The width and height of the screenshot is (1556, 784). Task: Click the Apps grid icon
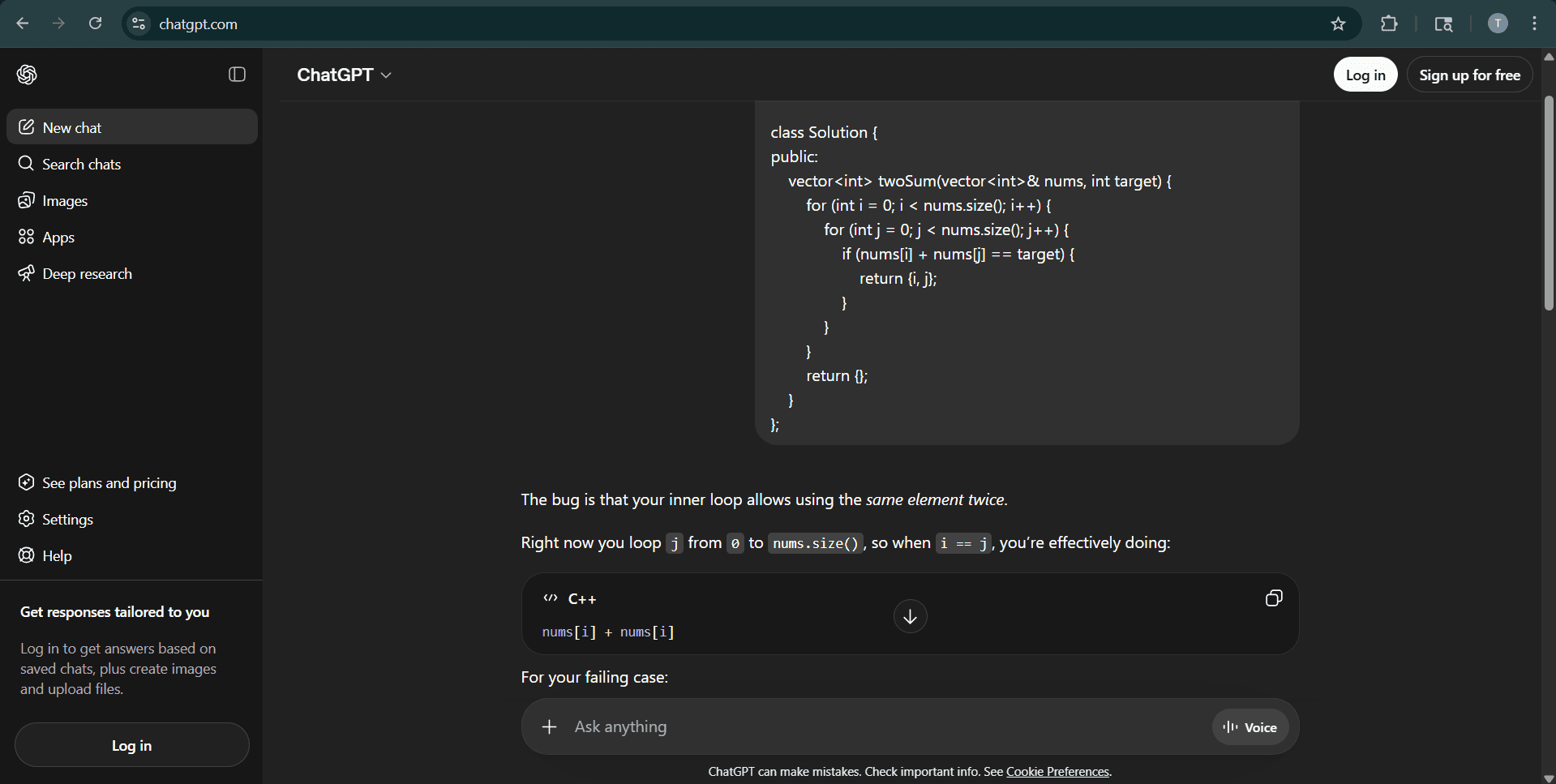coord(26,237)
